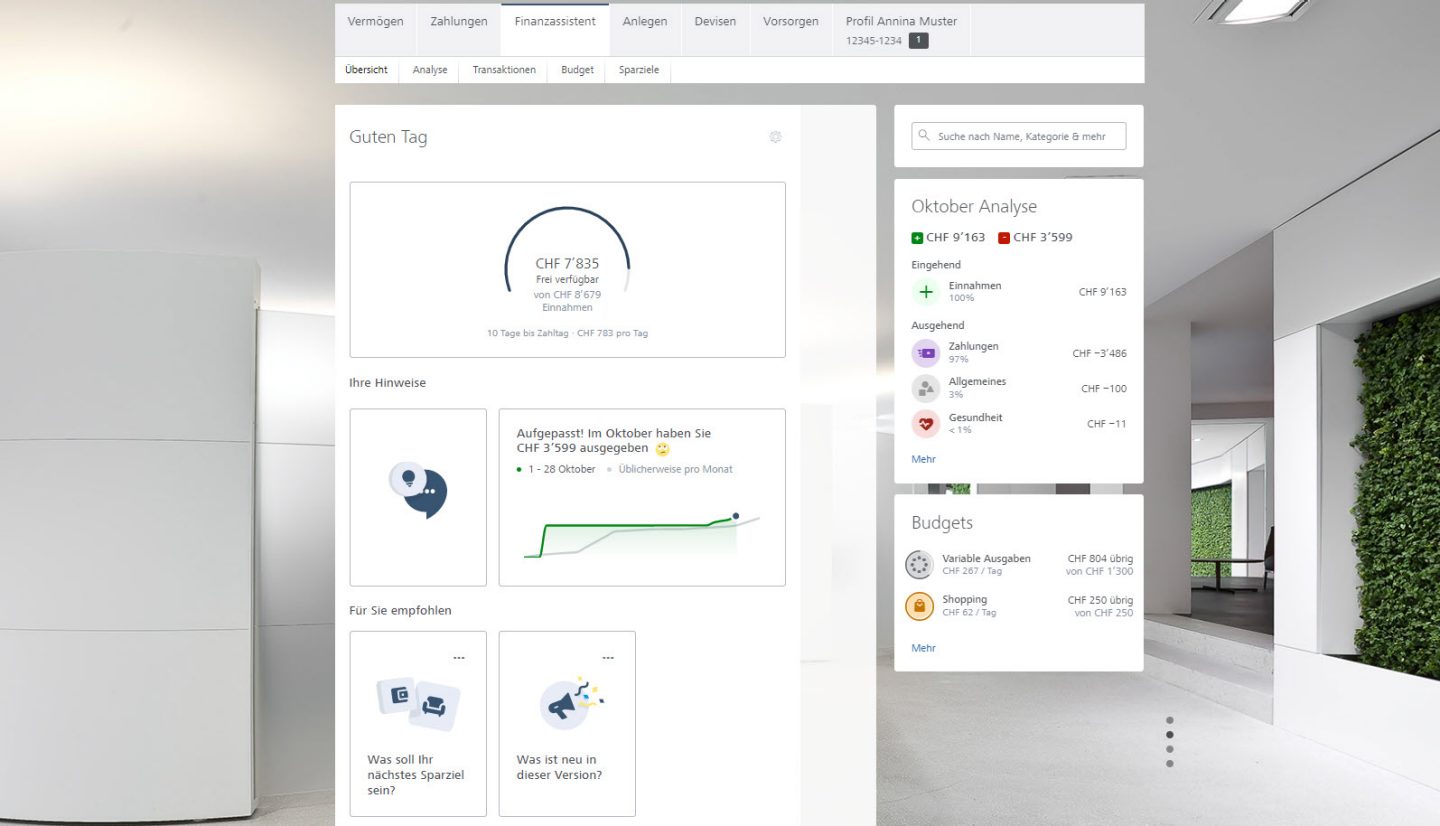1440x826 pixels.
Task: Click the grey Allgemeines category icon
Action: pyautogui.click(x=925, y=388)
